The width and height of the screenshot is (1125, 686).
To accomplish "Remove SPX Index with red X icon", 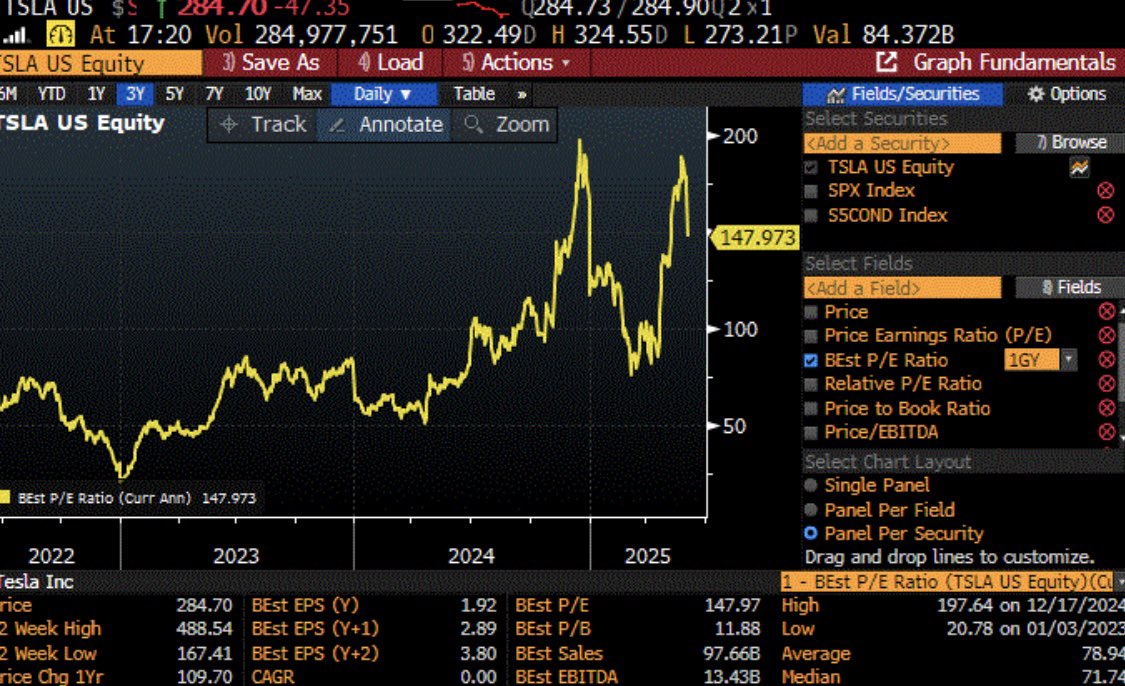I will pyautogui.click(x=1106, y=190).
